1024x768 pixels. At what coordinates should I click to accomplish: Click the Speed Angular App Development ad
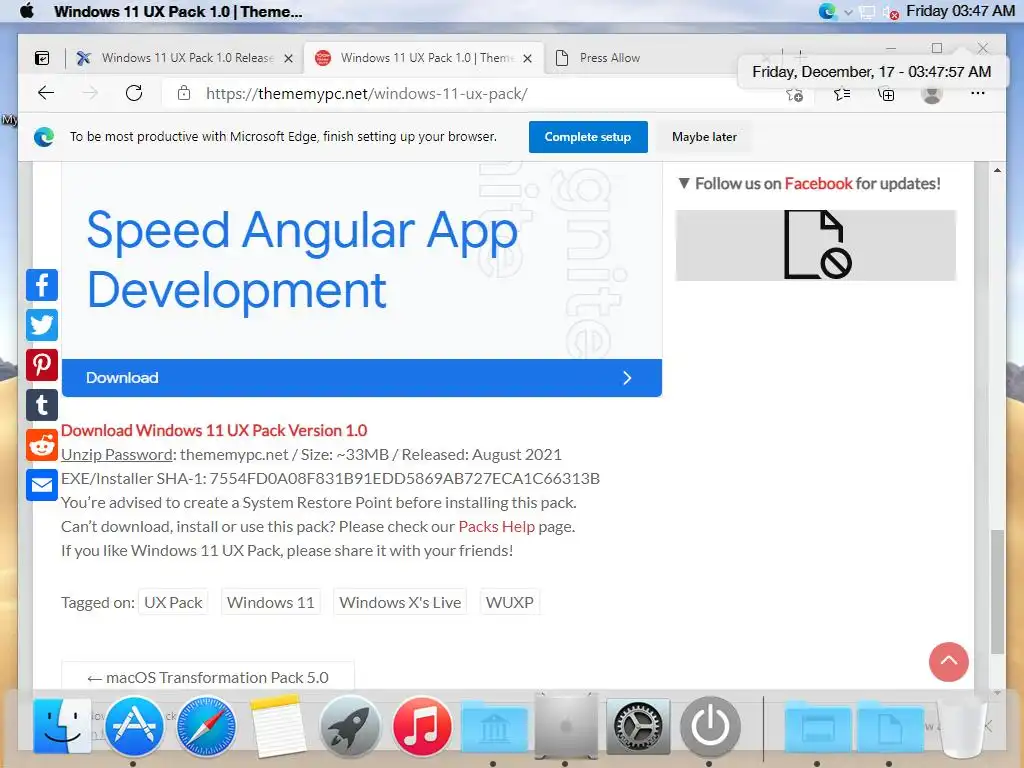tap(302, 260)
